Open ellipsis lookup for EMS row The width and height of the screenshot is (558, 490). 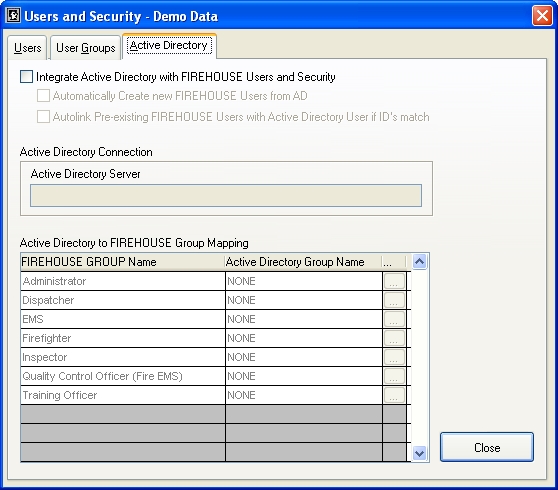pyautogui.click(x=394, y=319)
